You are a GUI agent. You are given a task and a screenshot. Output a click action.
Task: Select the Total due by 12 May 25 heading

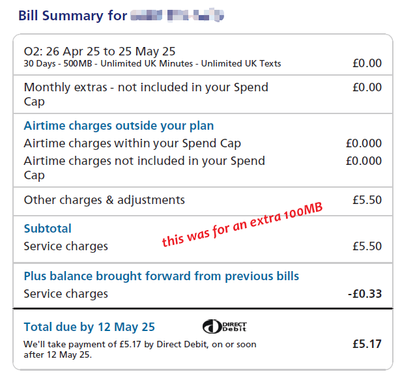coord(89,327)
